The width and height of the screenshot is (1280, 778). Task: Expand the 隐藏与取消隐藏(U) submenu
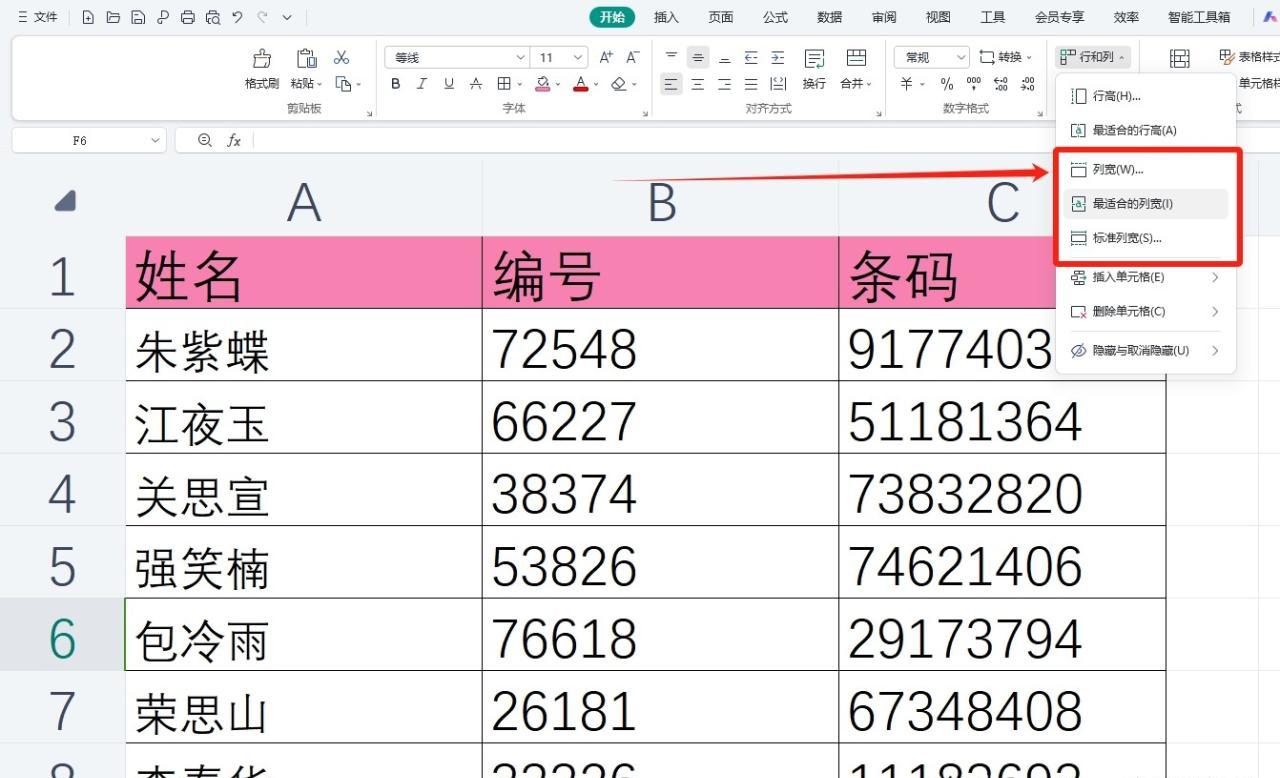1215,350
